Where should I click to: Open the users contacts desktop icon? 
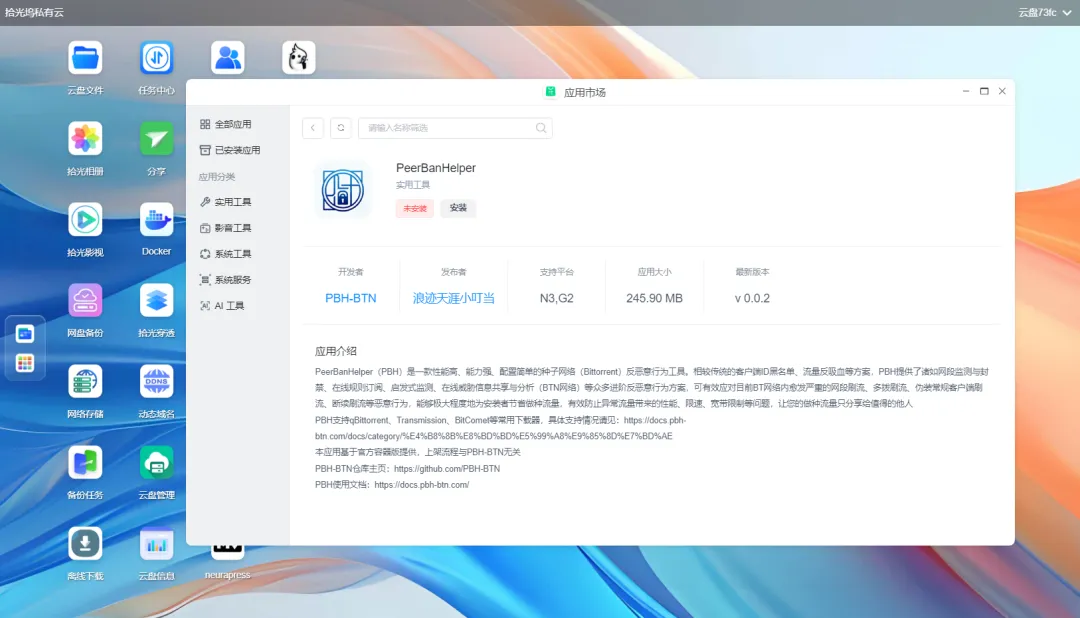[227, 58]
